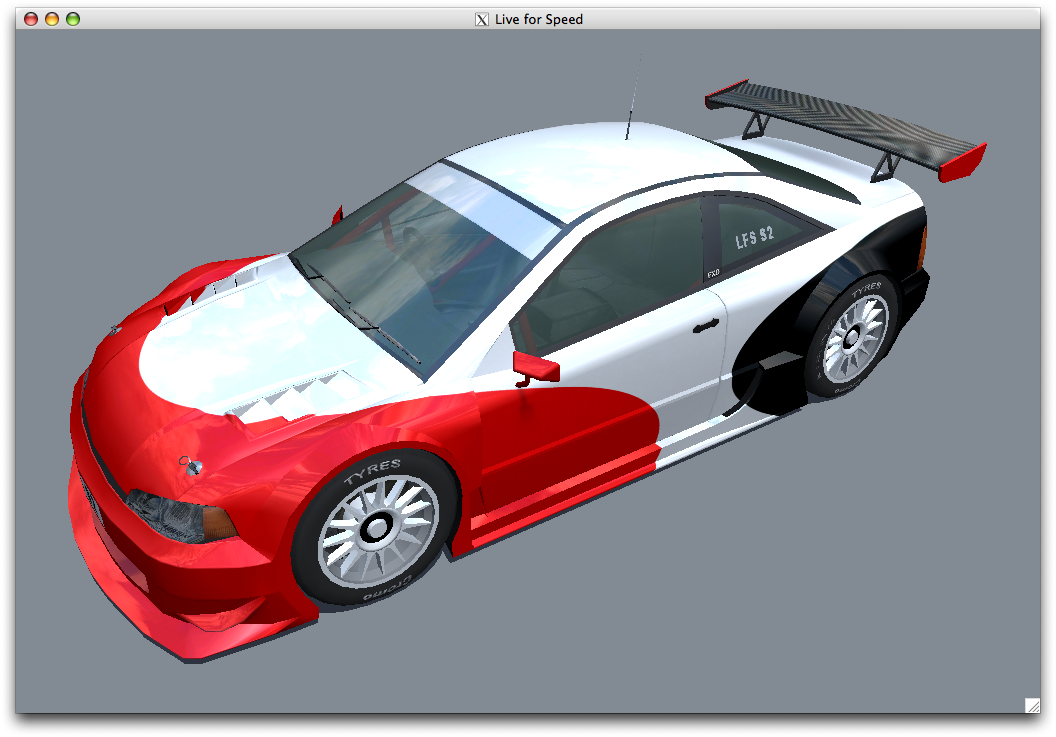Close the Live for Speed window
Image resolution: width=1056 pixels, height=737 pixels.
(x=31, y=19)
